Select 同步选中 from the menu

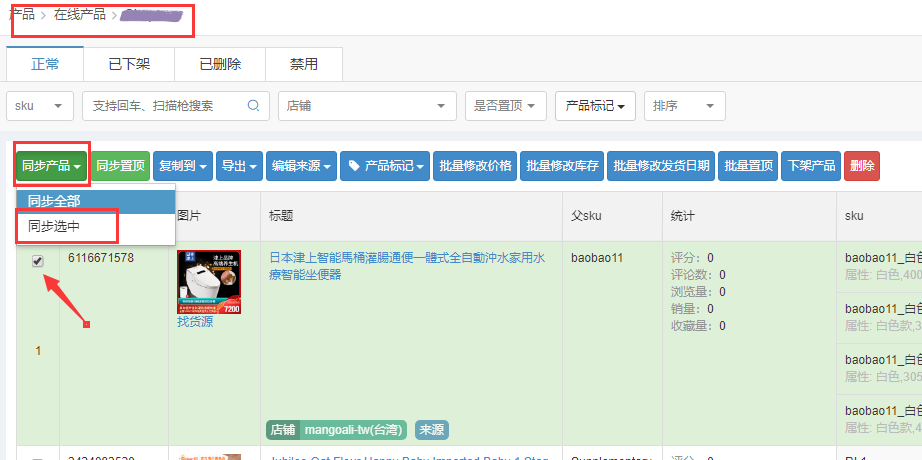[x=54, y=227]
